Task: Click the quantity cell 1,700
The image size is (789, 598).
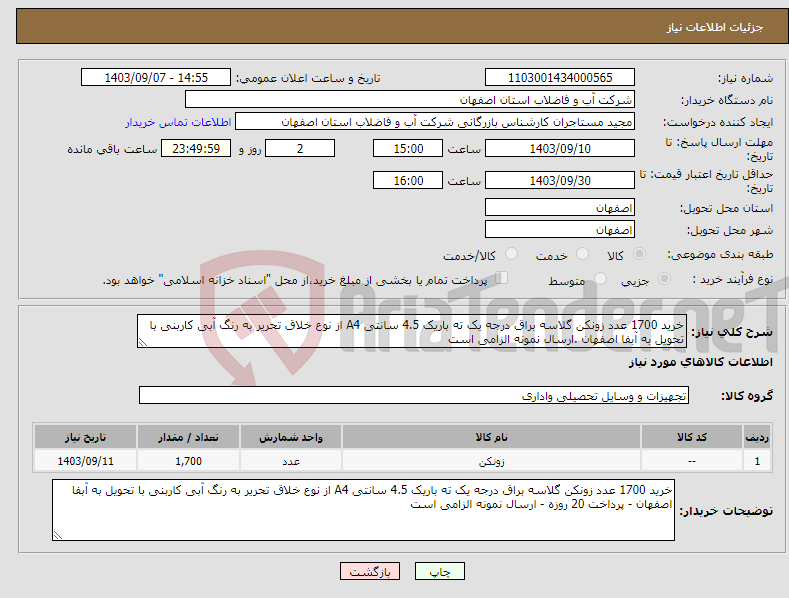Action: coord(188,461)
